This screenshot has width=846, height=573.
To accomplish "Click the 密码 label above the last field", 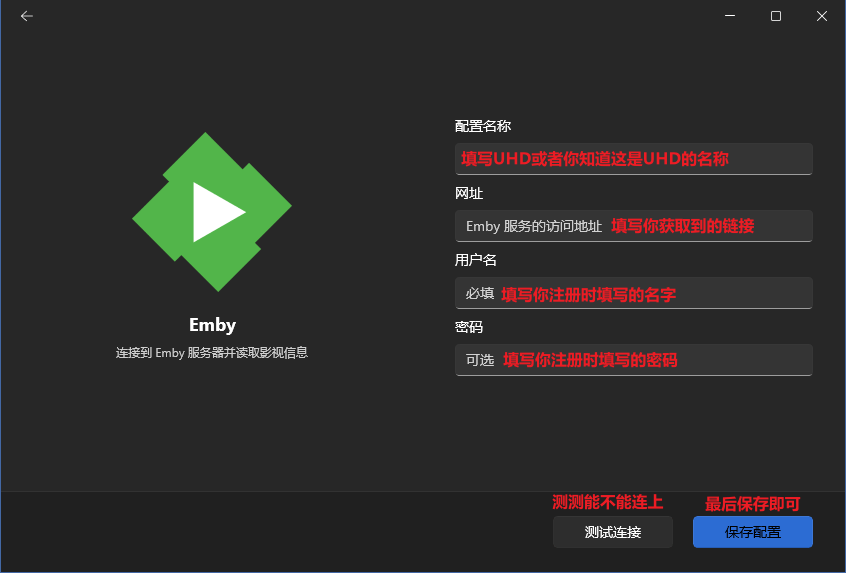I will [469, 327].
